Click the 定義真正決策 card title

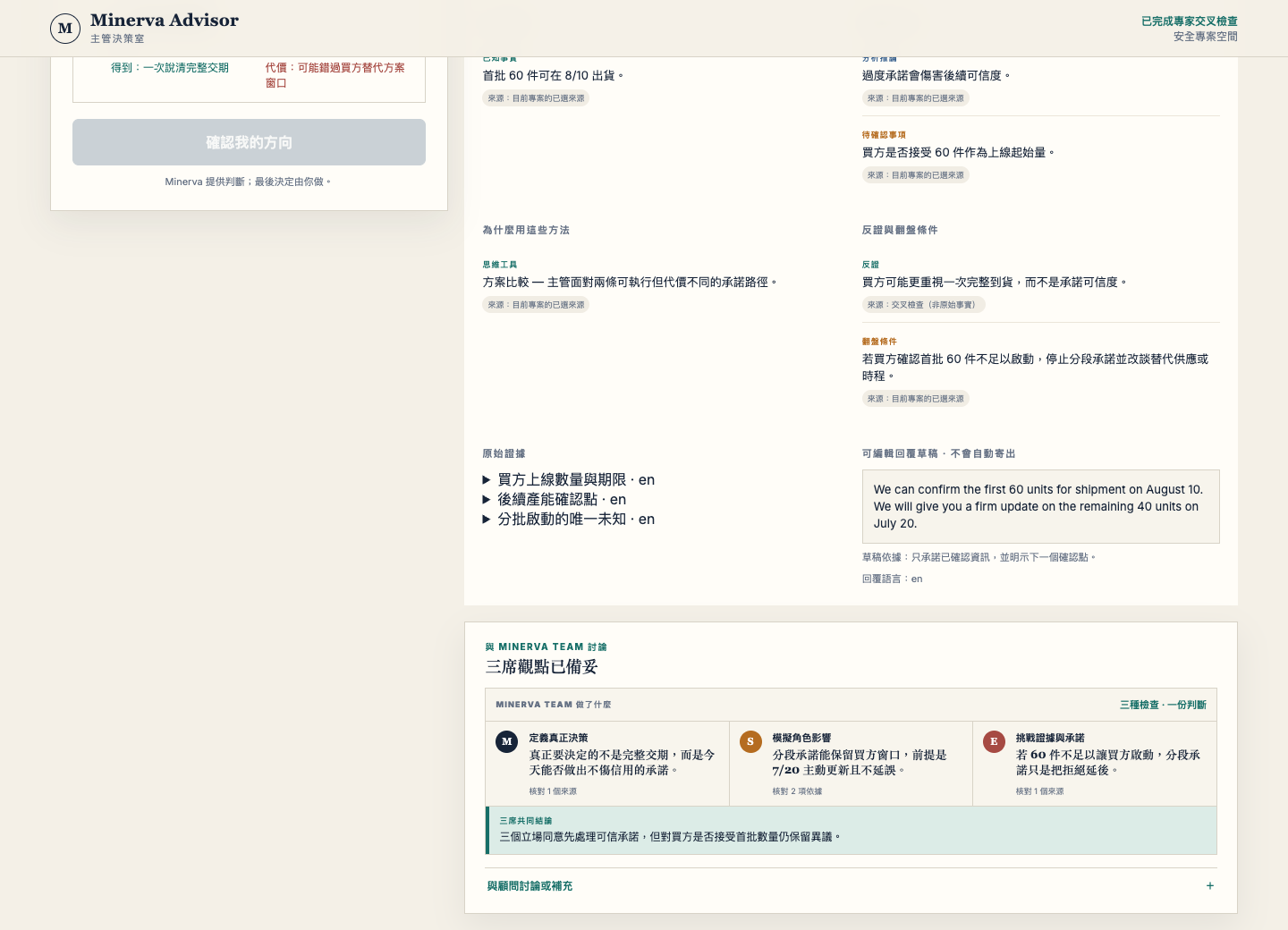click(x=558, y=738)
